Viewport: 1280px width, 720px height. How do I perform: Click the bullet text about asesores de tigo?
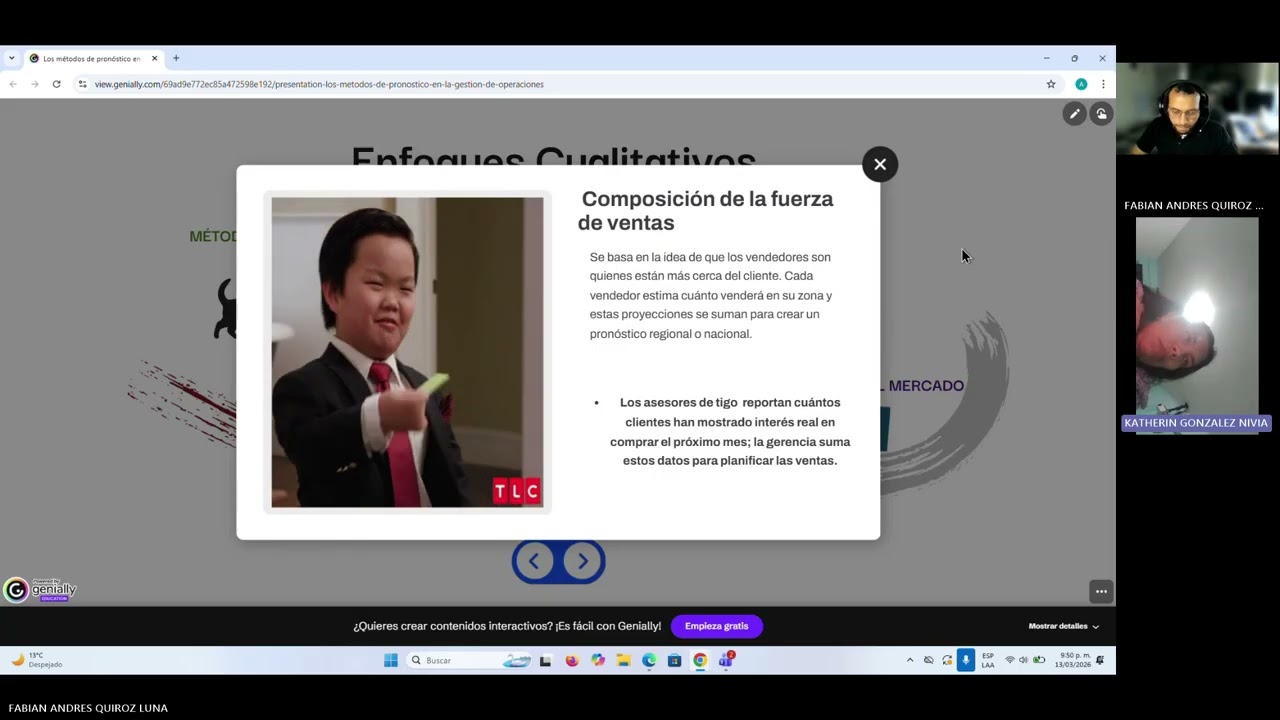pyautogui.click(x=730, y=431)
